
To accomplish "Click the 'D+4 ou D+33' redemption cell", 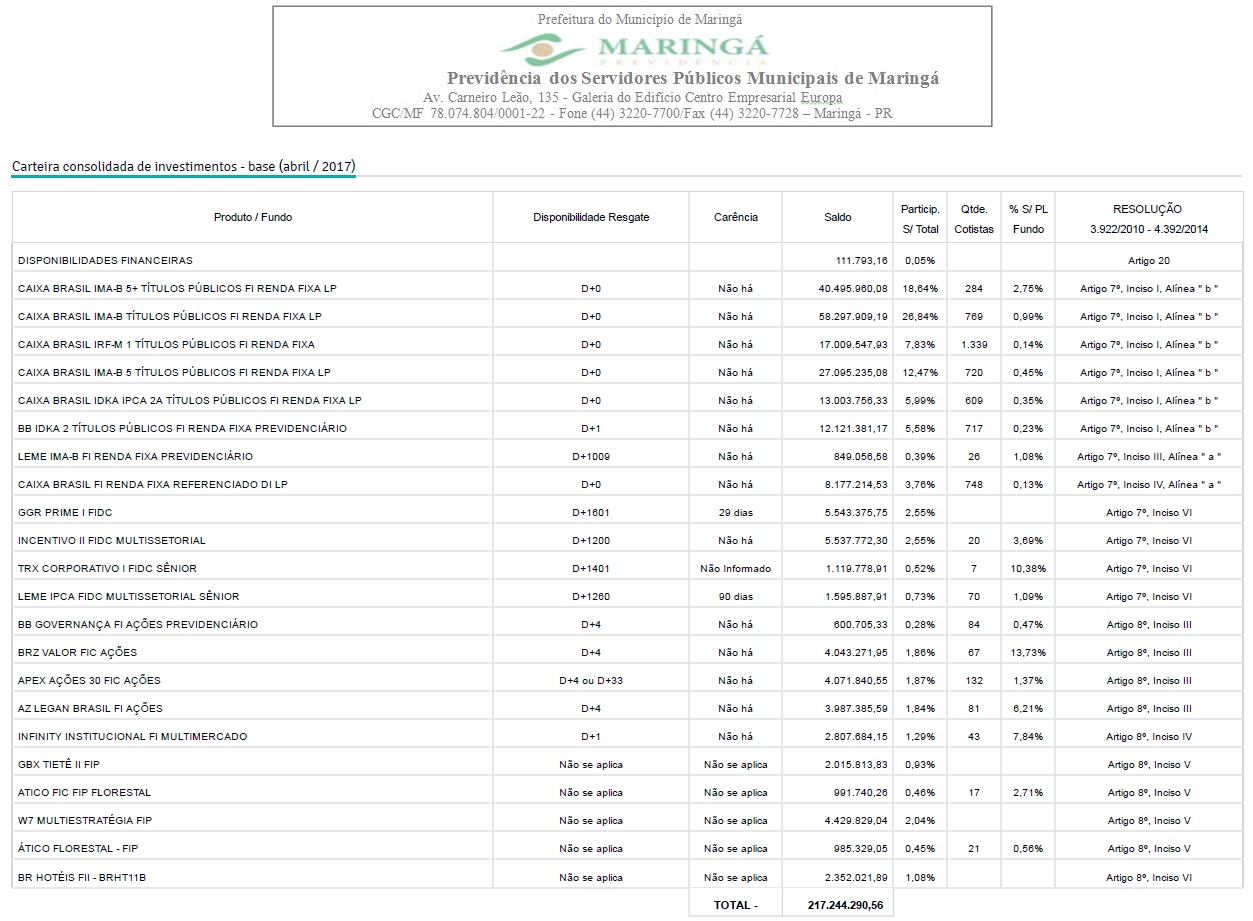I will (591, 680).
